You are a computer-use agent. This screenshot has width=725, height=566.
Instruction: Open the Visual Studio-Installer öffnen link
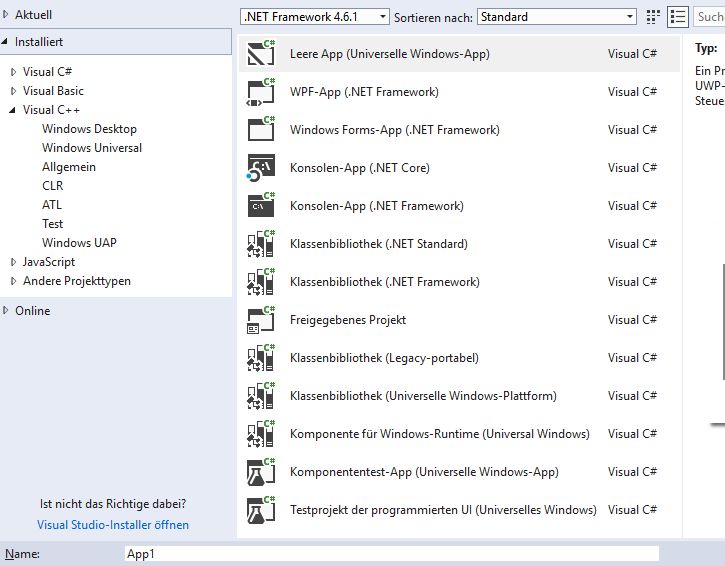pos(113,525)
